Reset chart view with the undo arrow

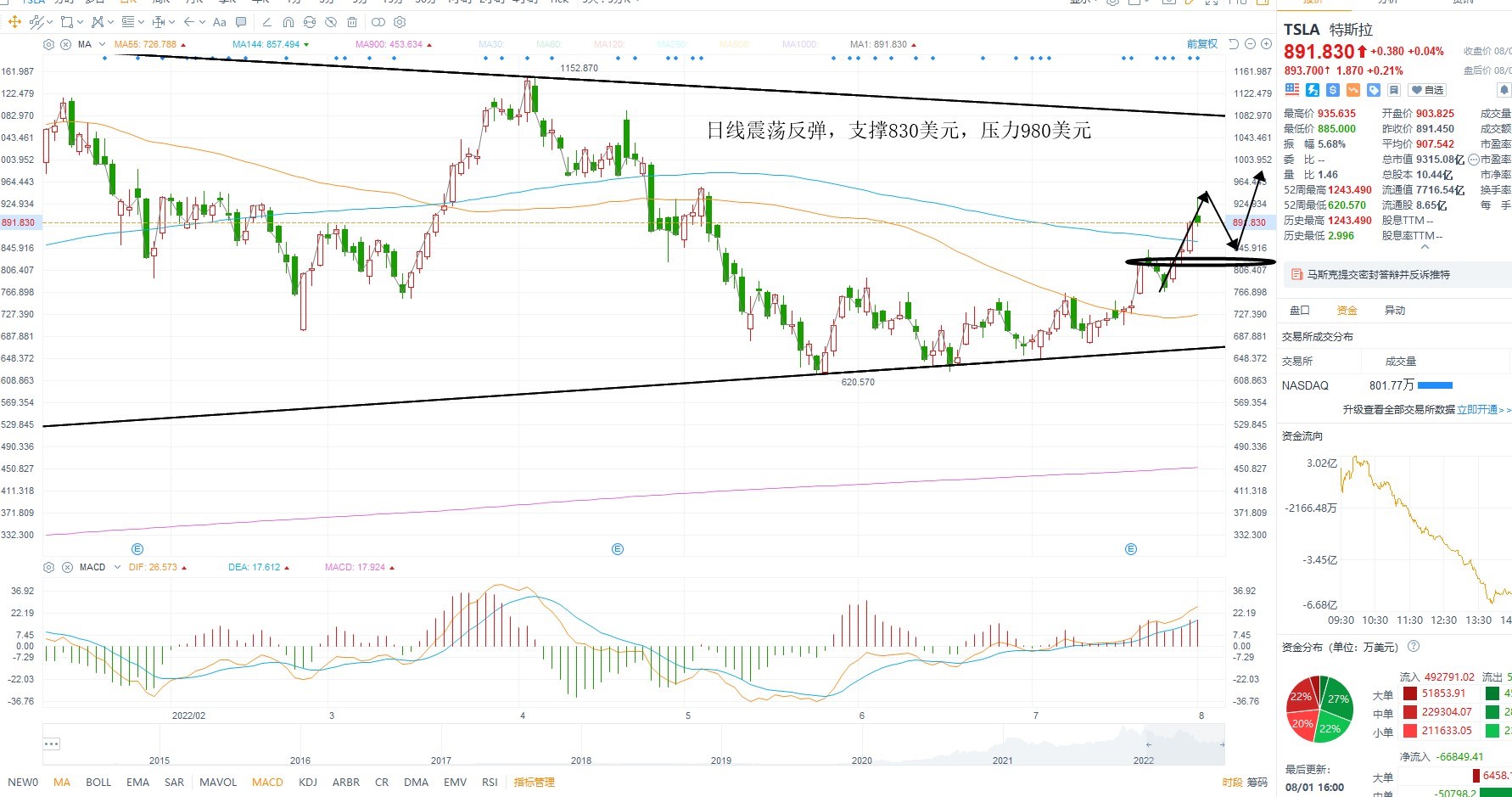point(1235,44)
